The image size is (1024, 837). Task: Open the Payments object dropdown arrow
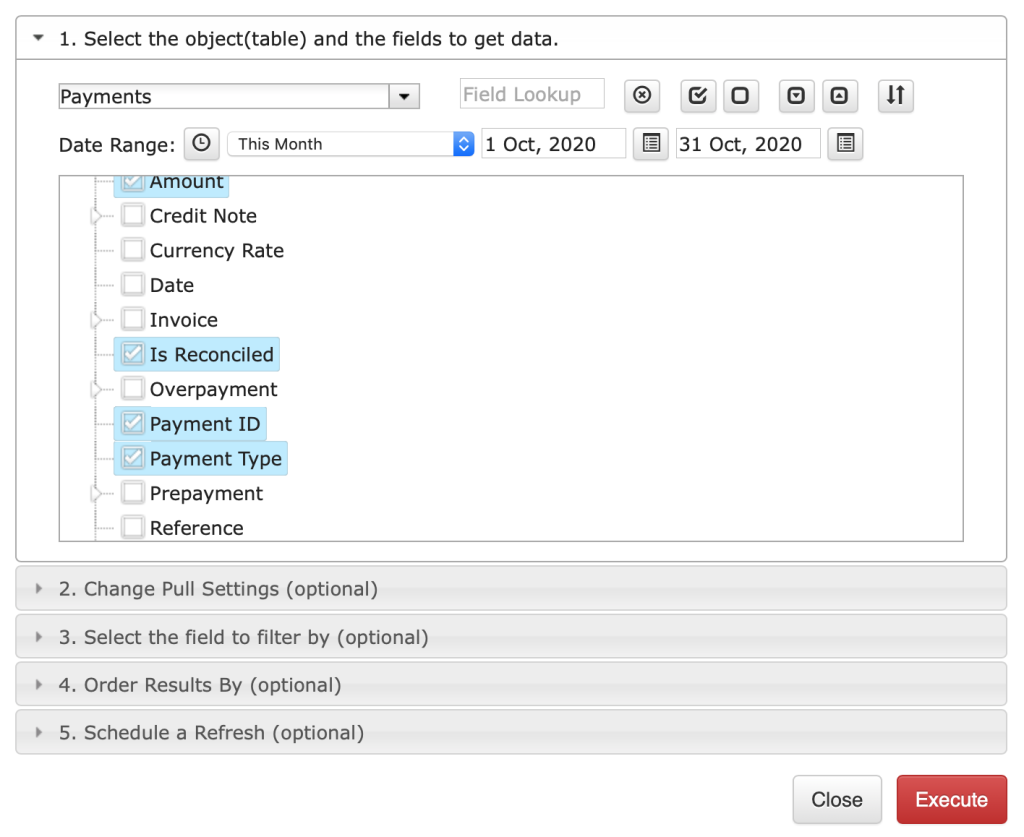click(x=404, y=97)
